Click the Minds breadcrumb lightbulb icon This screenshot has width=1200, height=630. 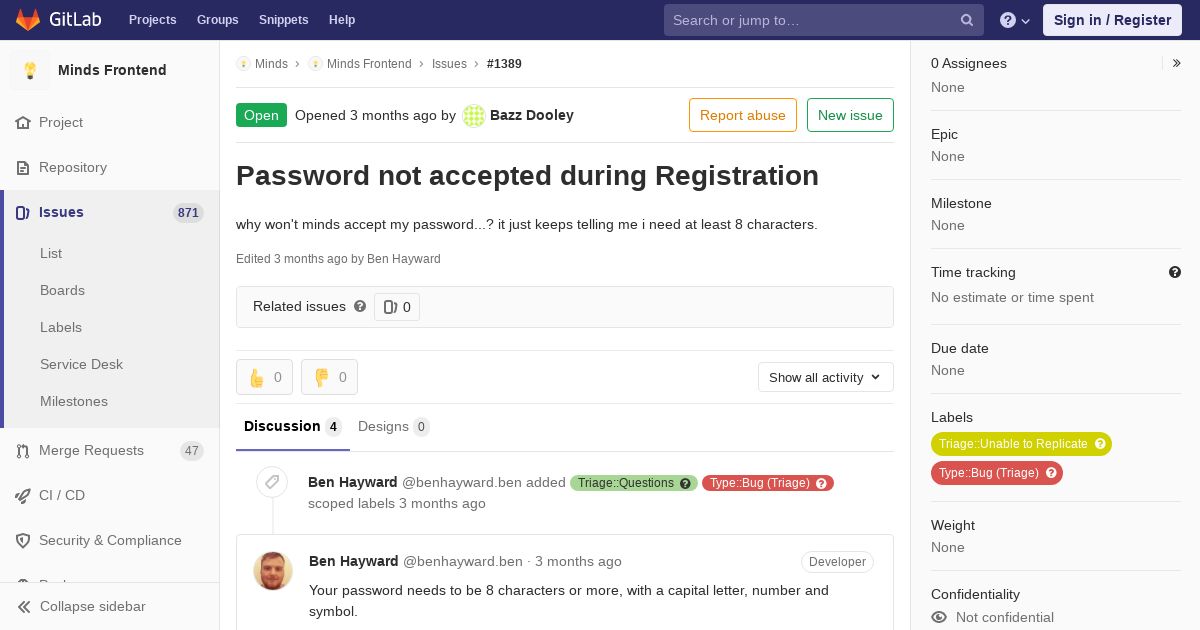243,63
